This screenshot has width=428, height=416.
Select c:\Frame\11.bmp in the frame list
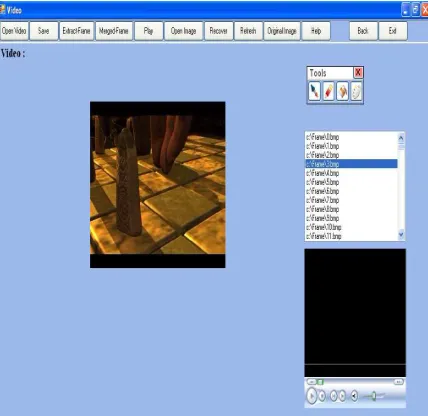(351, 236)
